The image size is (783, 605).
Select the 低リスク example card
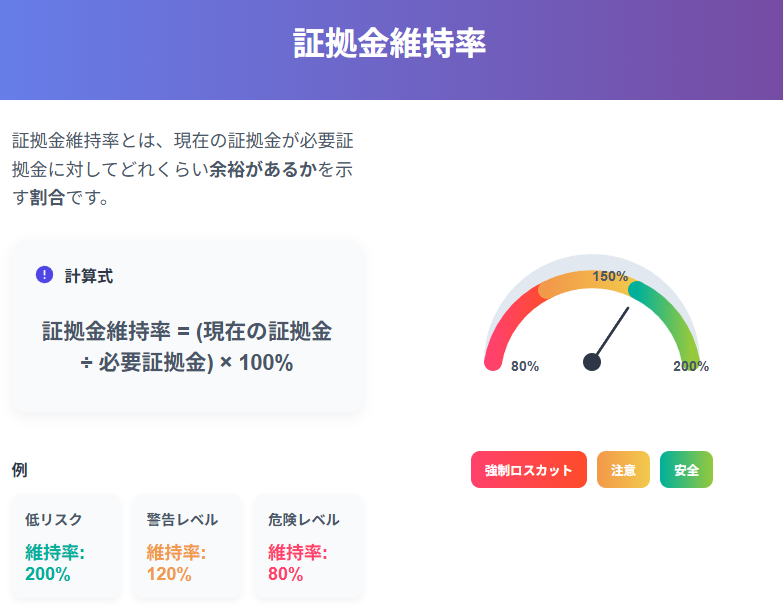coord(66,547)
